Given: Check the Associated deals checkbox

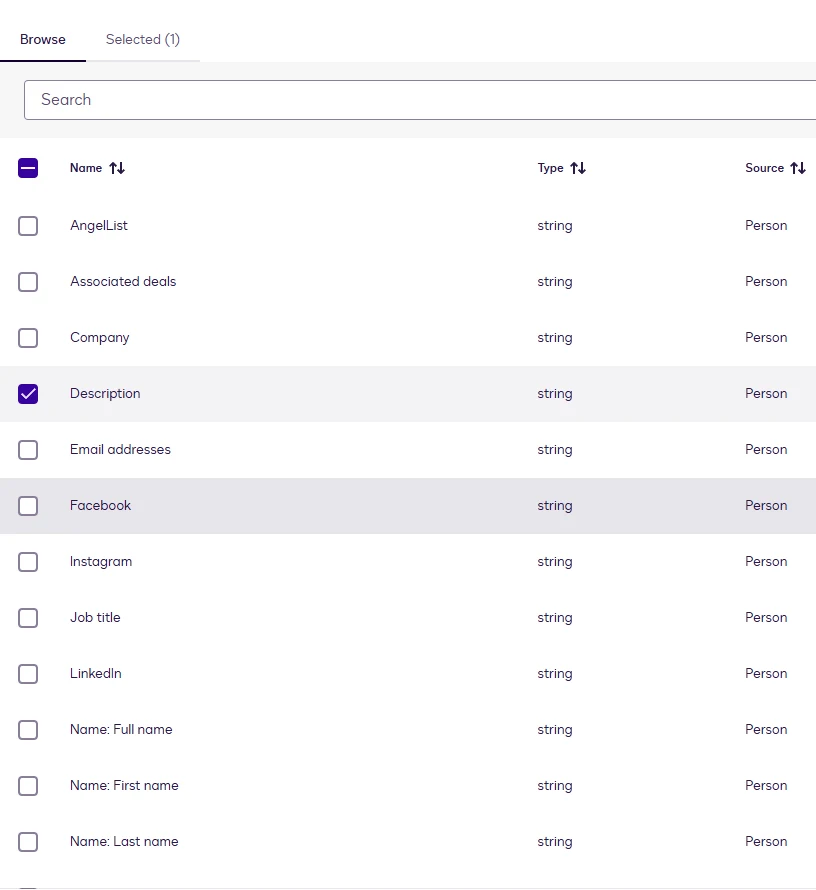Looking at the screenshot, I should tap(28, 282).
